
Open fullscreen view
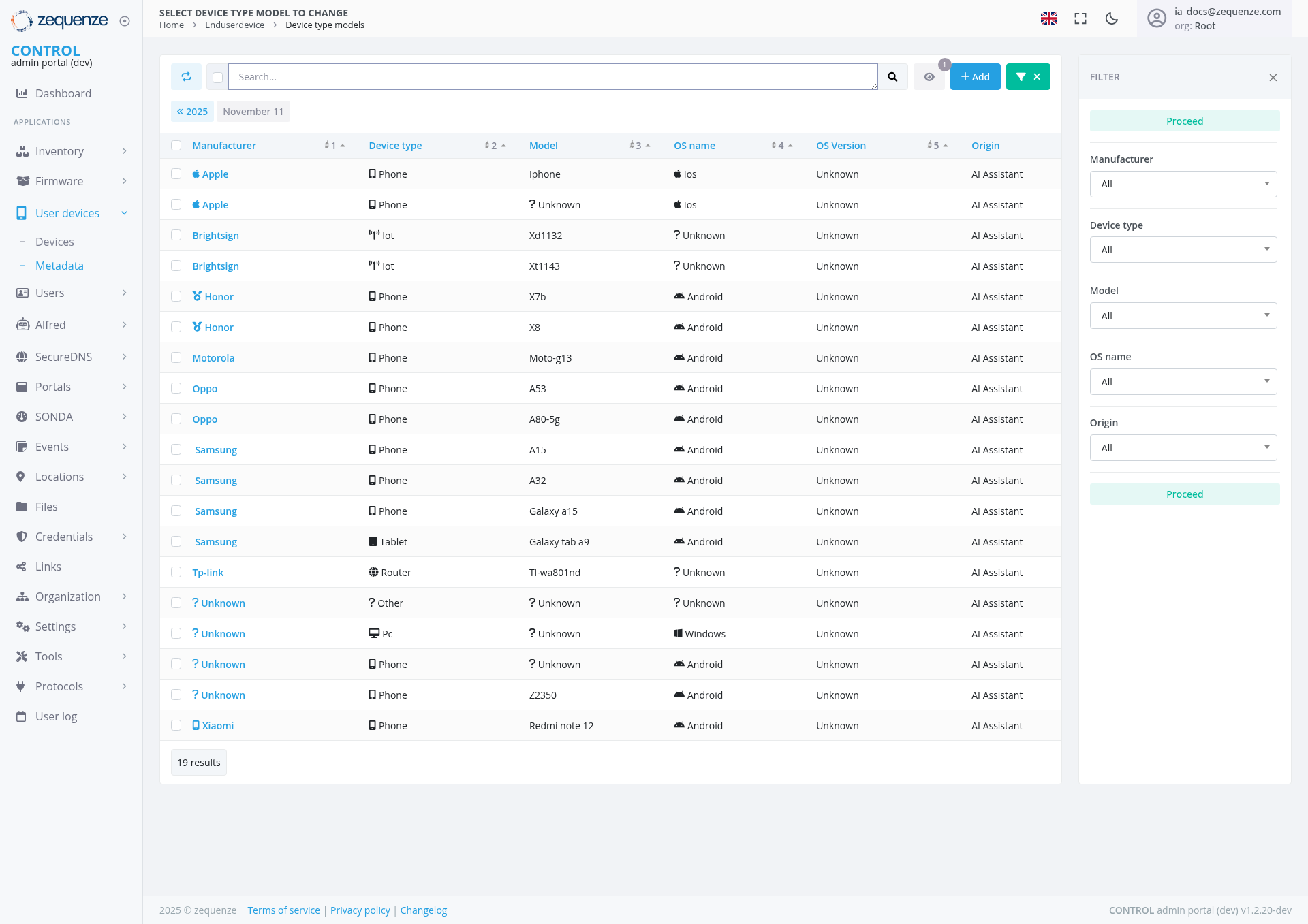pos(1080,18)
